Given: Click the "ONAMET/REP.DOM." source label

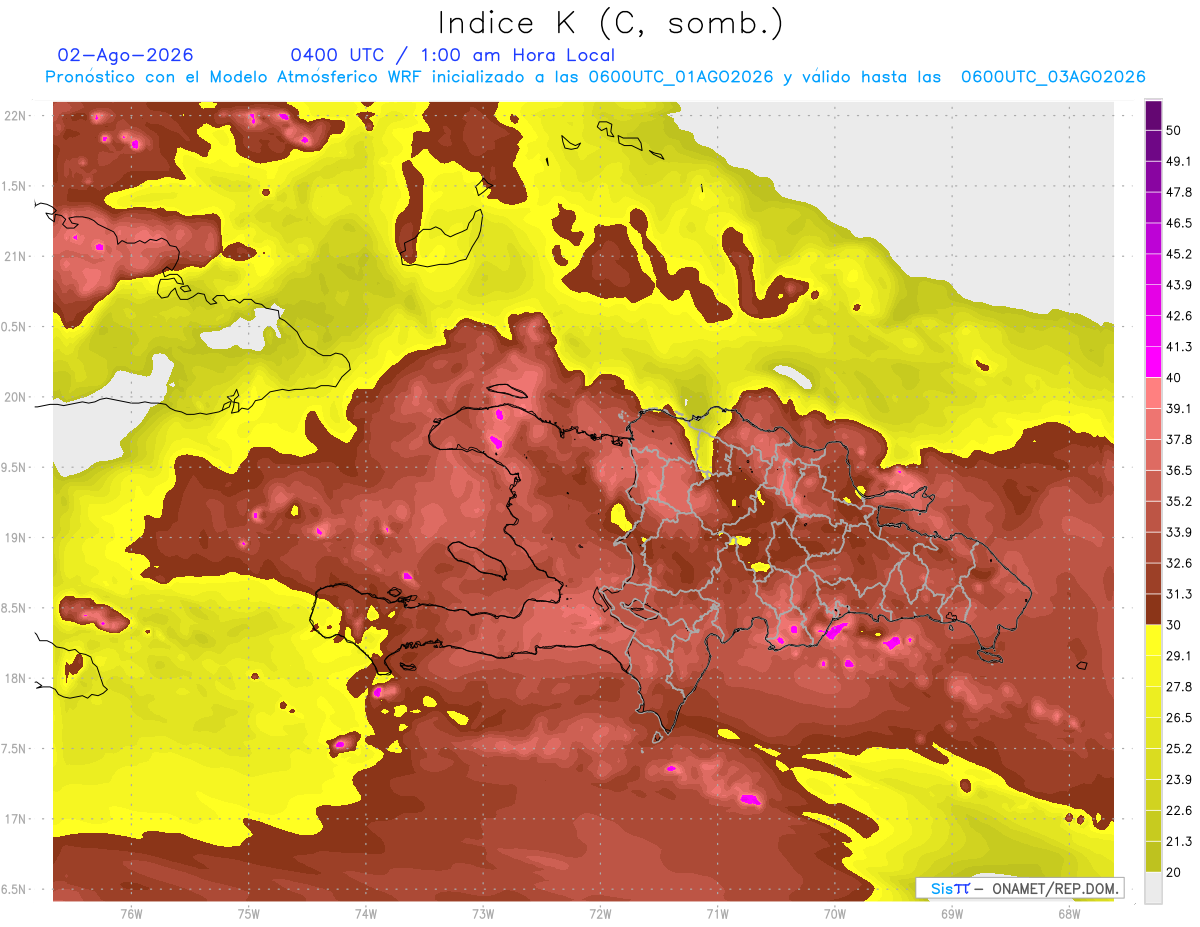Looking at the screenshot, I should (x=1055, y=888).
